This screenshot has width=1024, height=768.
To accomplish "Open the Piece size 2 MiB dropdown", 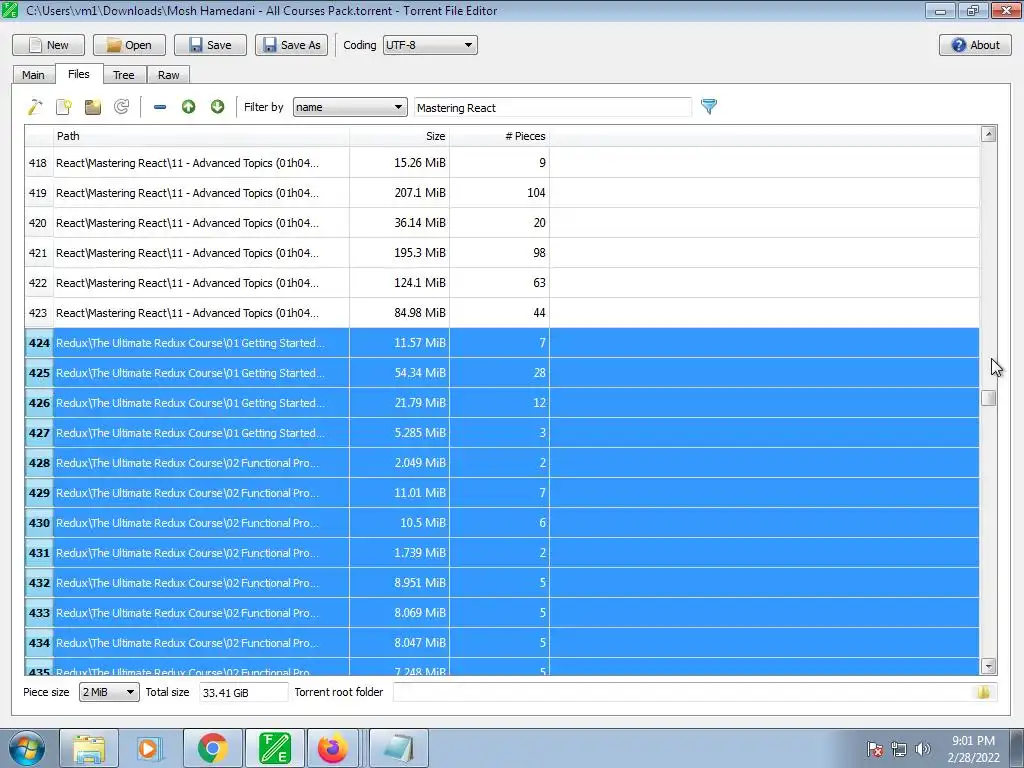I will coord(109,692).
